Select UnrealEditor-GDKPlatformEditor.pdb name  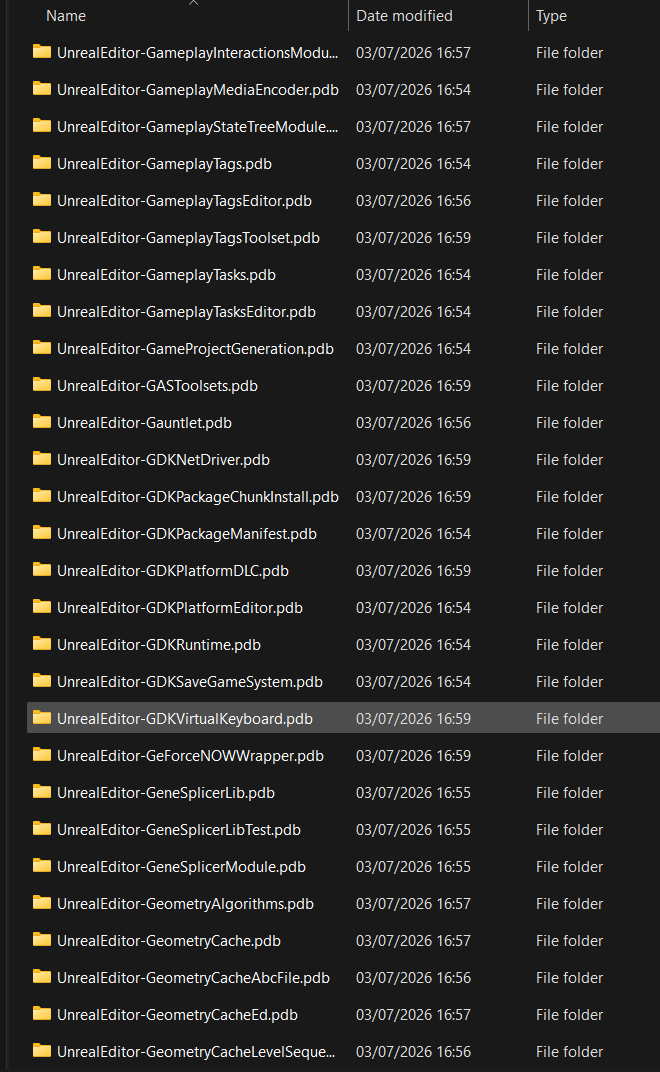click(x=180, y=606)
